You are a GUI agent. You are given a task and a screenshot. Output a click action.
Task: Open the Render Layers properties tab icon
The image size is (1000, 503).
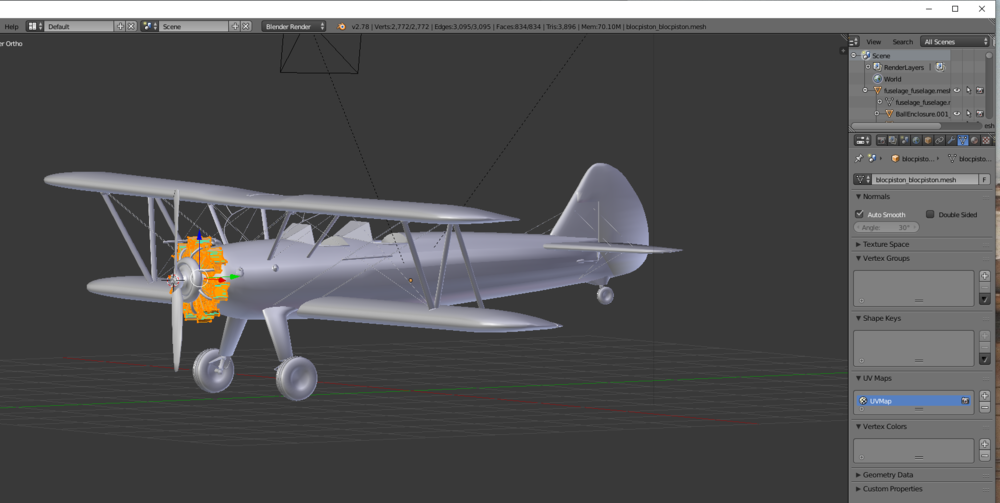coord(893,140)
